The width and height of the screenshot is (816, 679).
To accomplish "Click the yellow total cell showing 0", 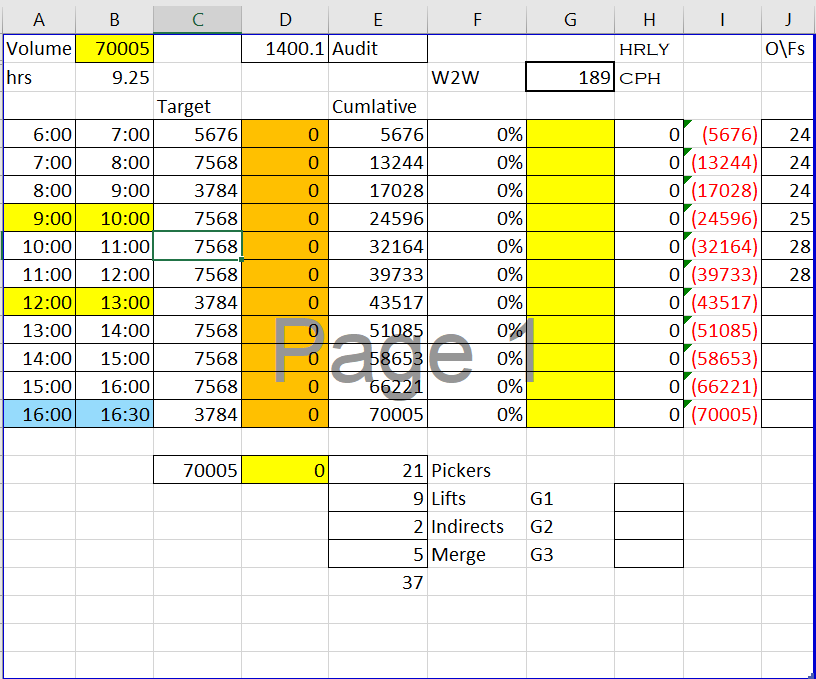I will (x=285, y=470).
